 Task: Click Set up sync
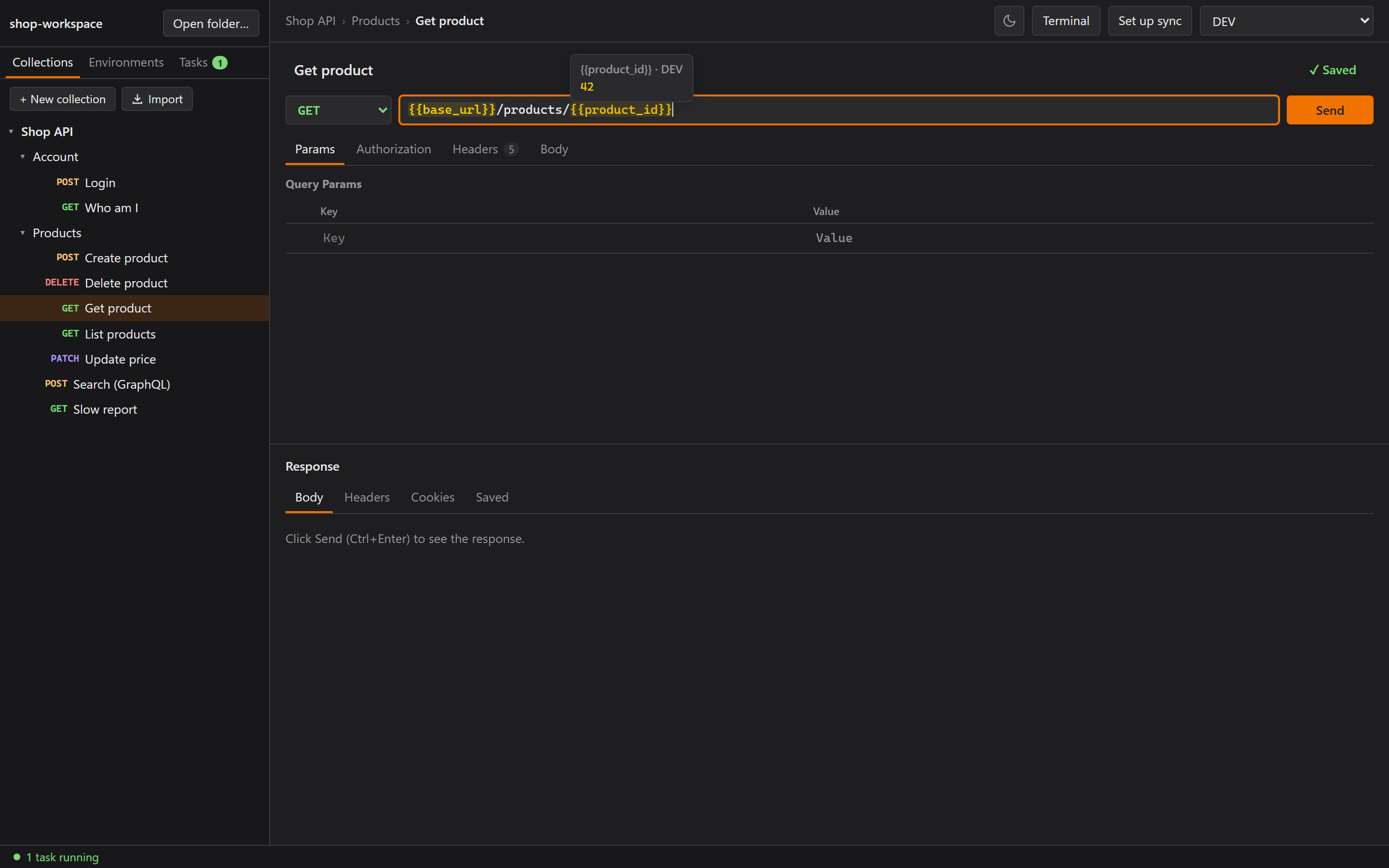[x=1149, y=21]
